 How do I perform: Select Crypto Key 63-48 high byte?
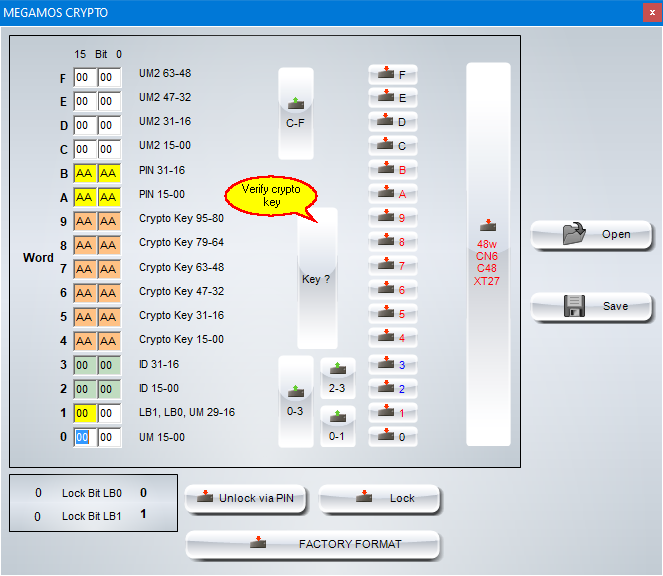(85, 269)
